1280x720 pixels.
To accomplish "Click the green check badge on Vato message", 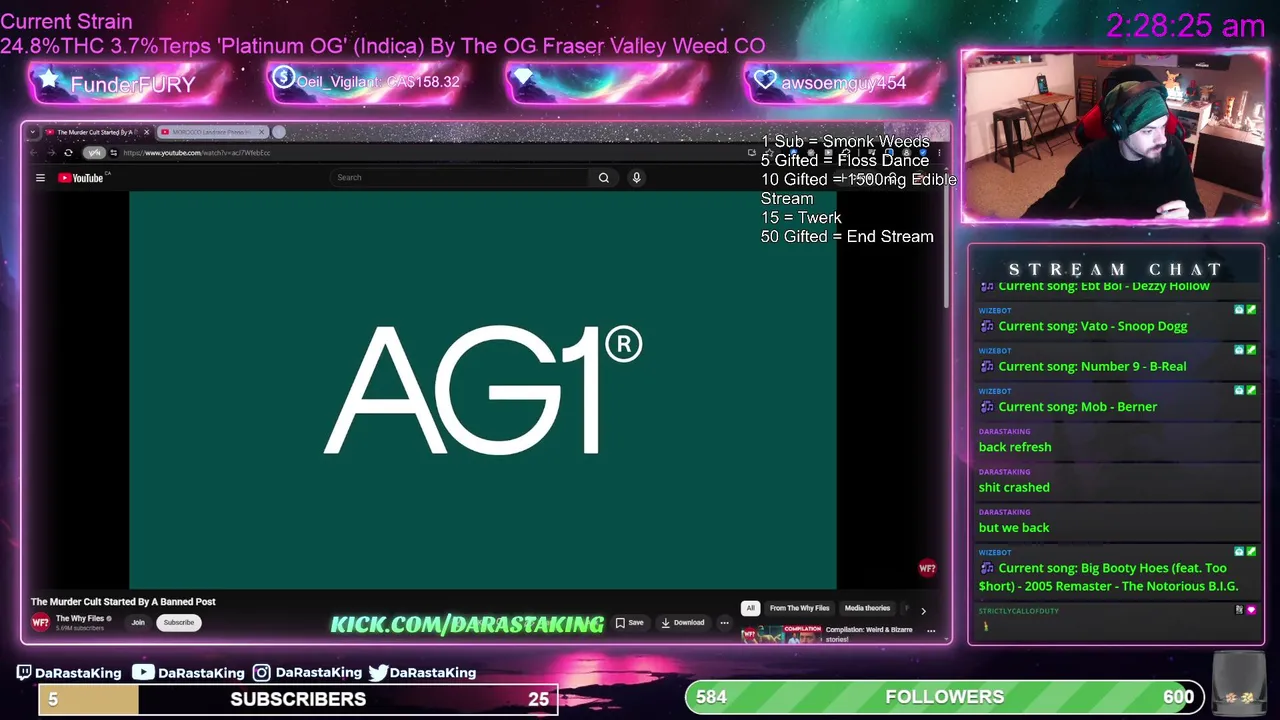I will click(1251, 310).
